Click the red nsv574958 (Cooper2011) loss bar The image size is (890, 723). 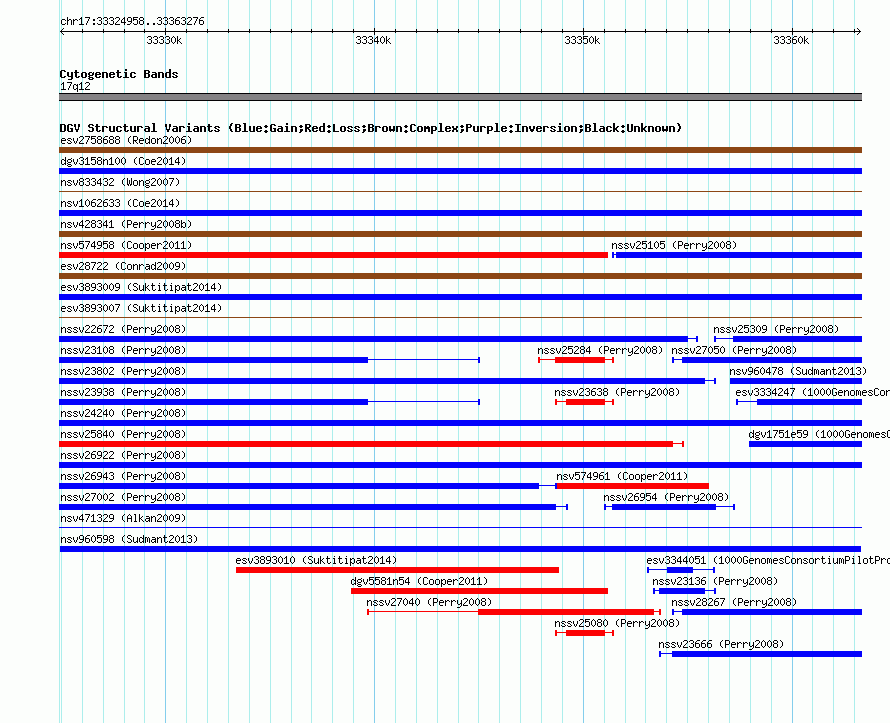(333, 255)
